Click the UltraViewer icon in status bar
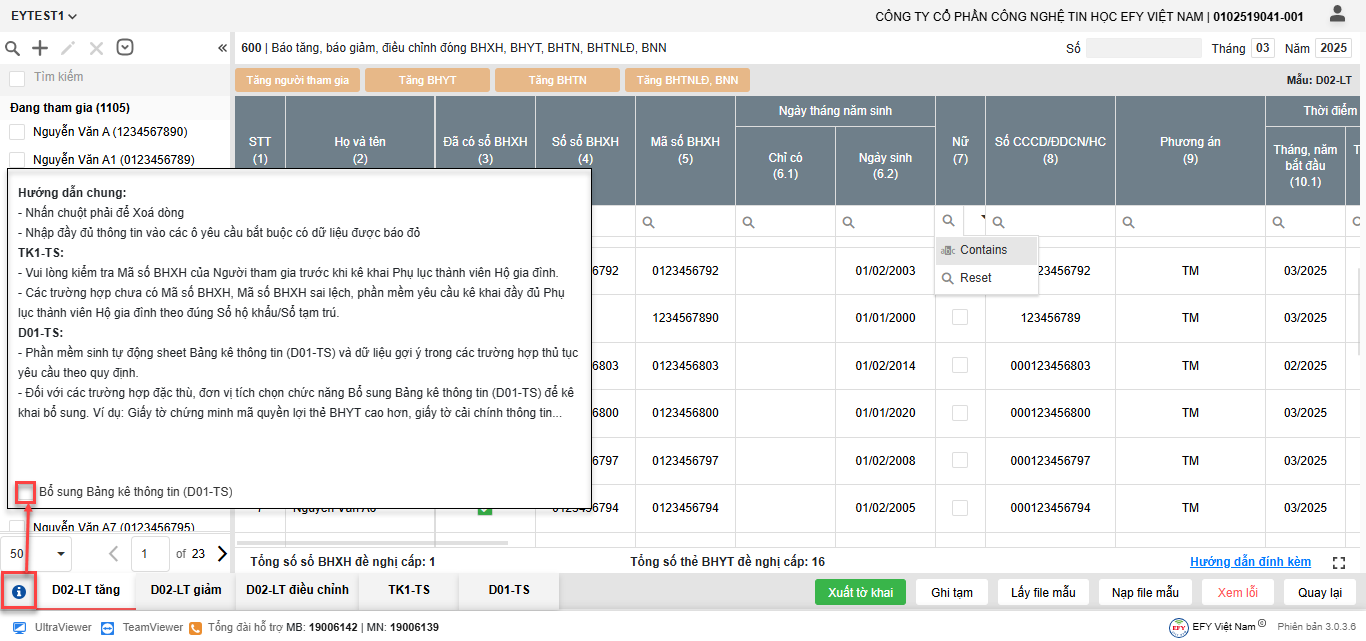The image size is (1366, 641). (x=19, y=627)
